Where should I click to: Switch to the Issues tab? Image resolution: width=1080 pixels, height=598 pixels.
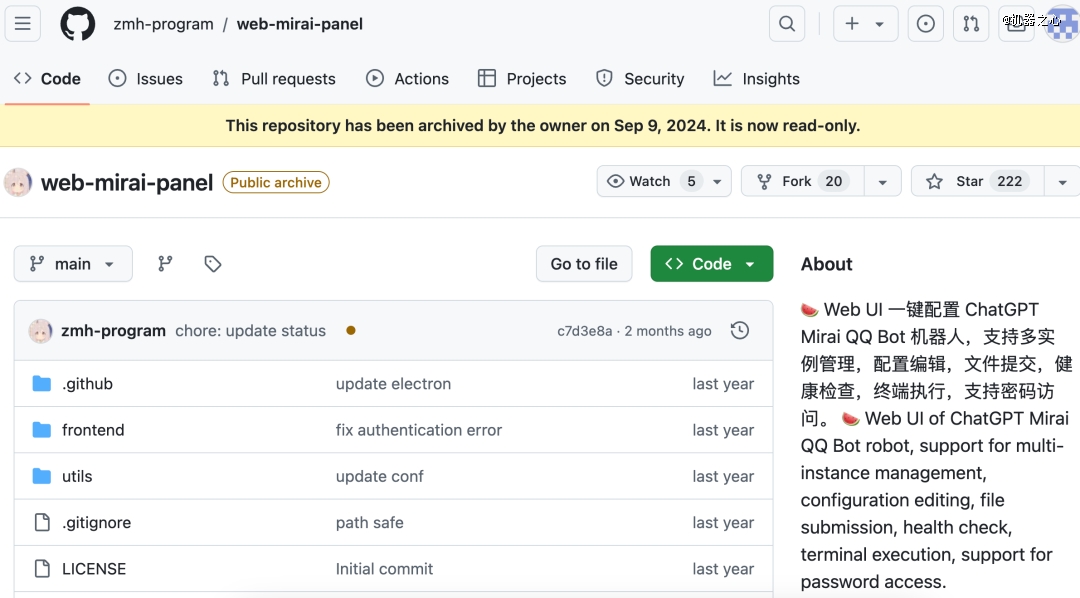(145, 79)
